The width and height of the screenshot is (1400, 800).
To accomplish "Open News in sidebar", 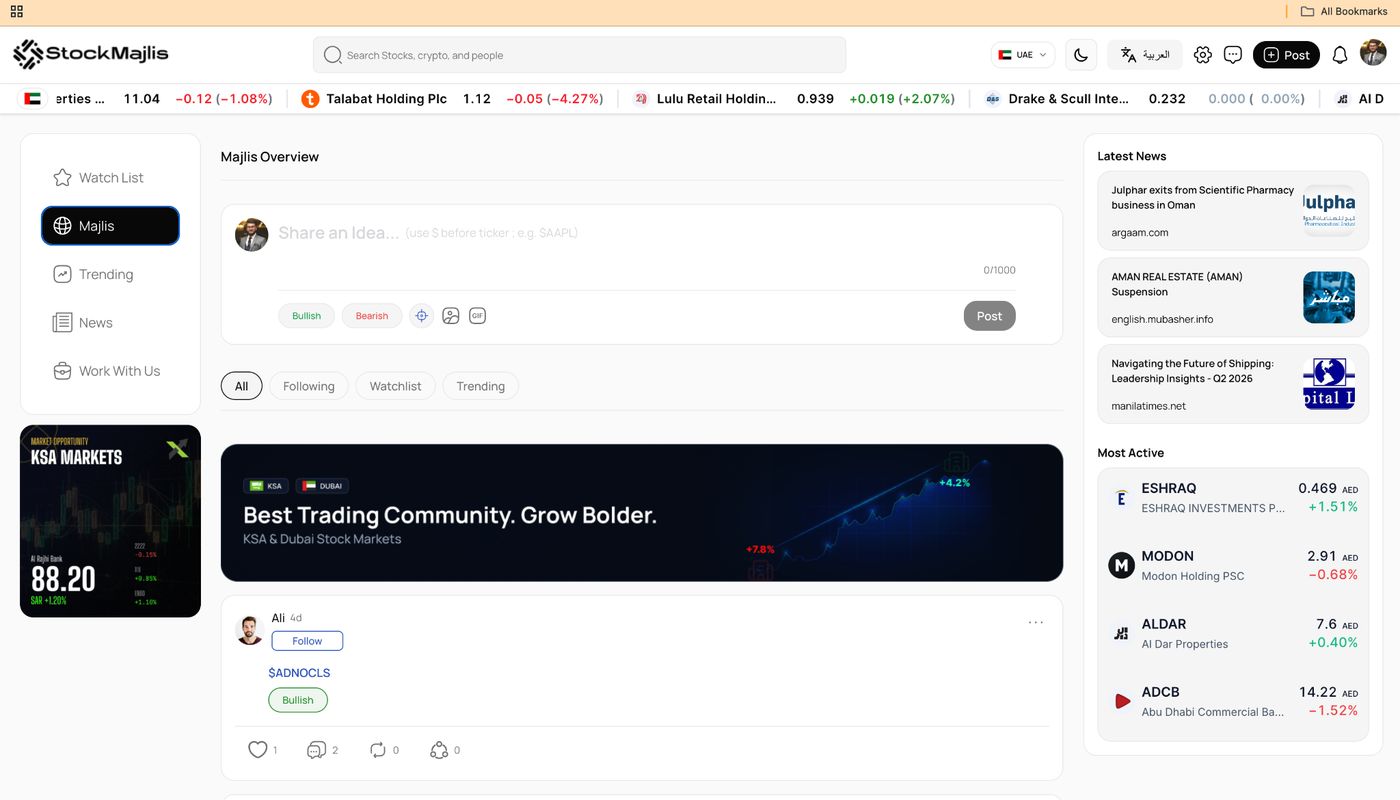I will tap(110, 322).
